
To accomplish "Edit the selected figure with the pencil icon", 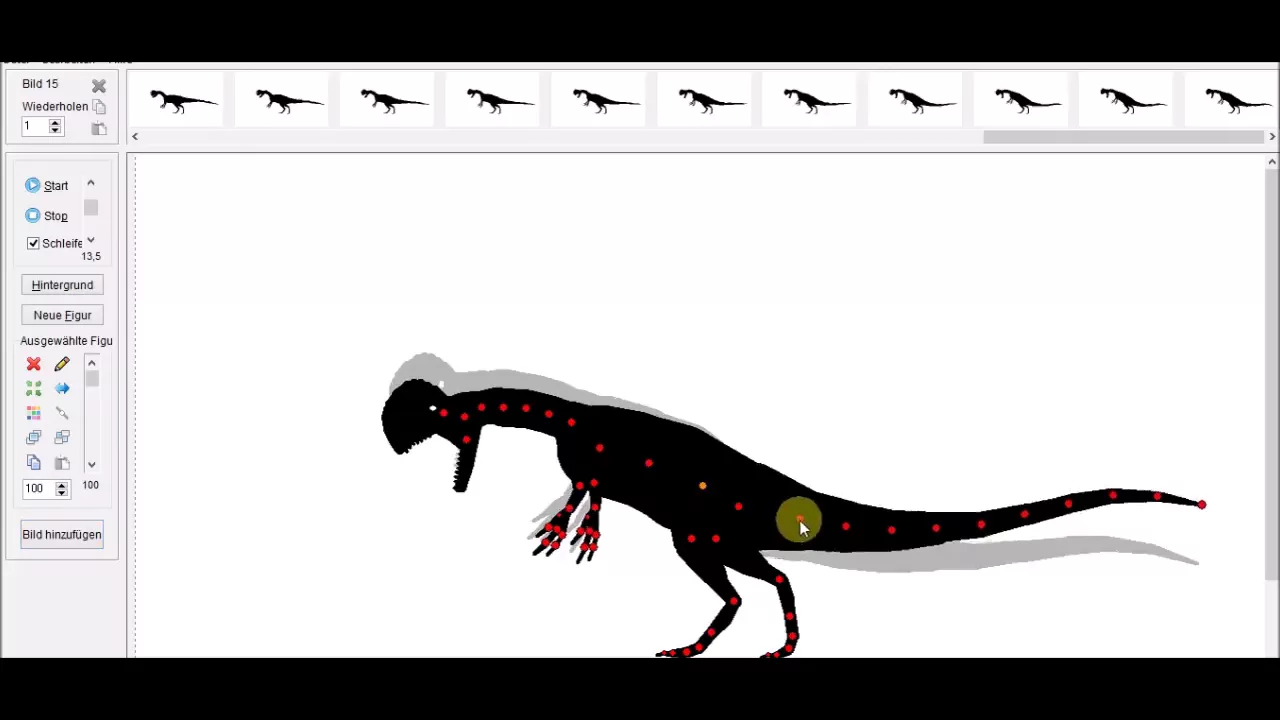I will click(62, 364).
